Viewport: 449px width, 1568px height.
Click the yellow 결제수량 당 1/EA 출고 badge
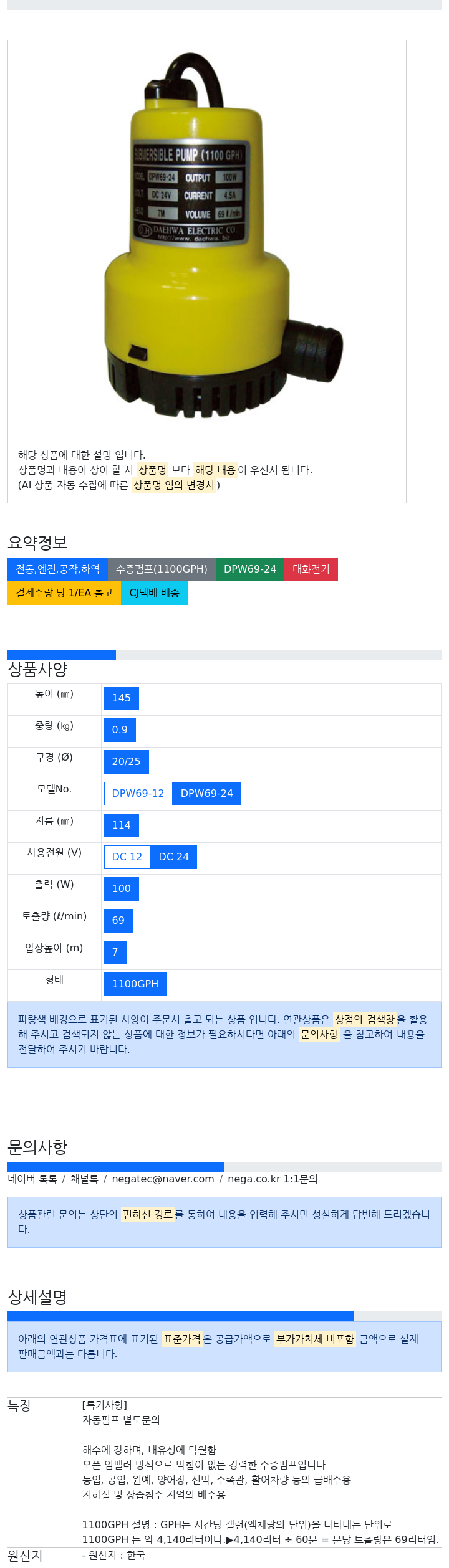64,593
